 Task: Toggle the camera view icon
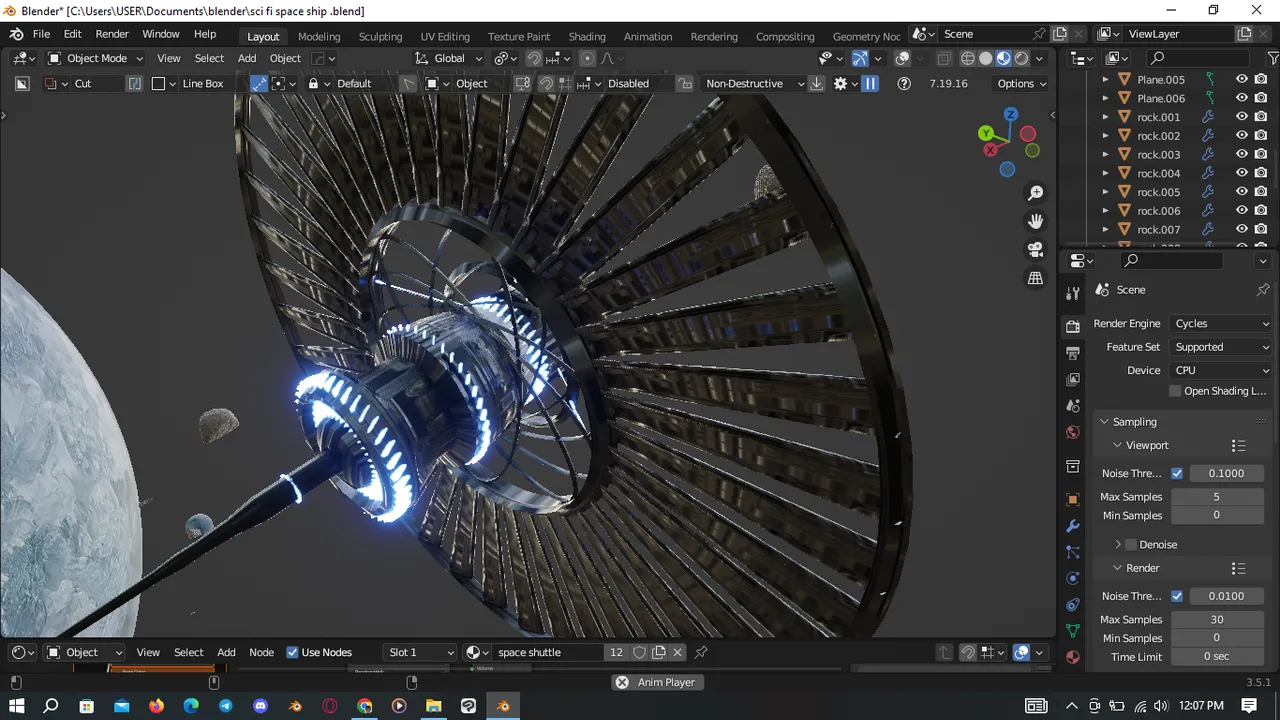point(1035,250)
